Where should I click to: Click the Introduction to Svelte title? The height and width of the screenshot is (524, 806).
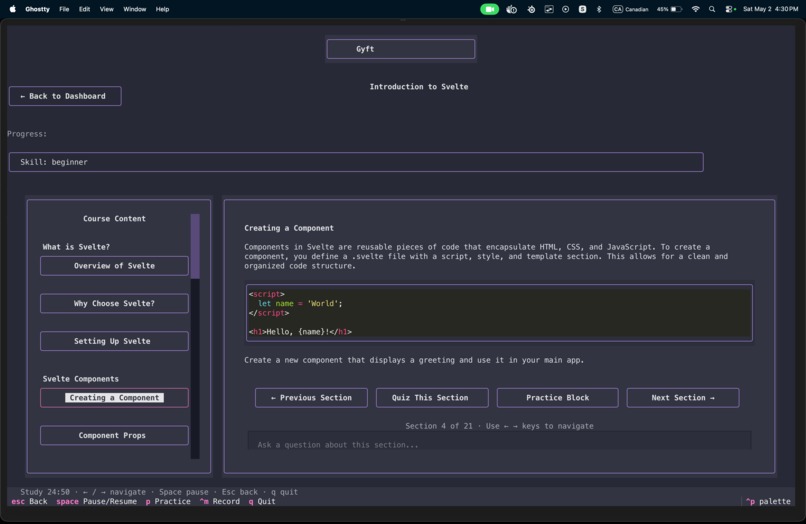pyautogui.click(x=419, y=87)
